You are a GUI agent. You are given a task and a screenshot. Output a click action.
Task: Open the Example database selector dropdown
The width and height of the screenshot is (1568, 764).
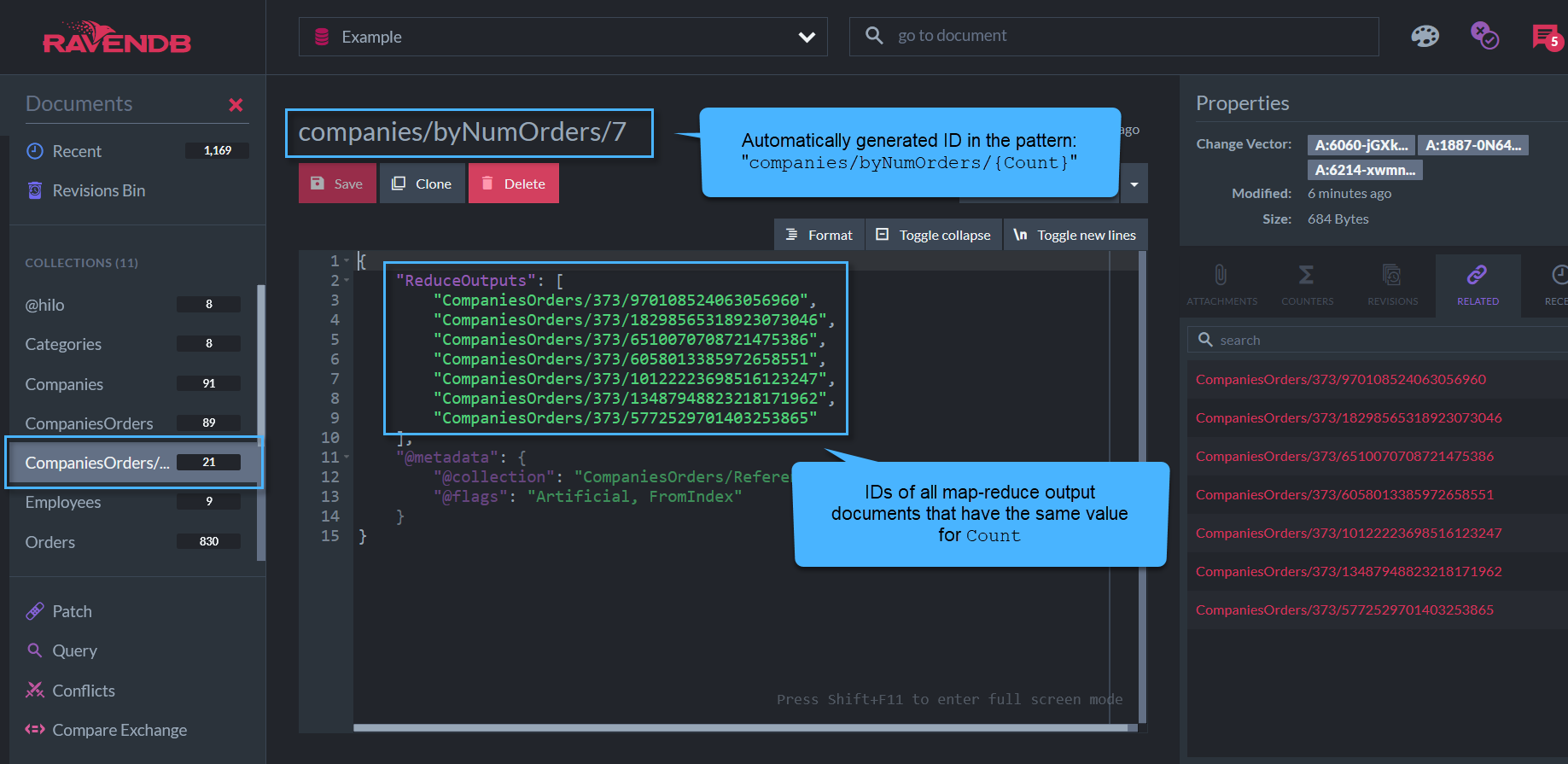(562, 37)
